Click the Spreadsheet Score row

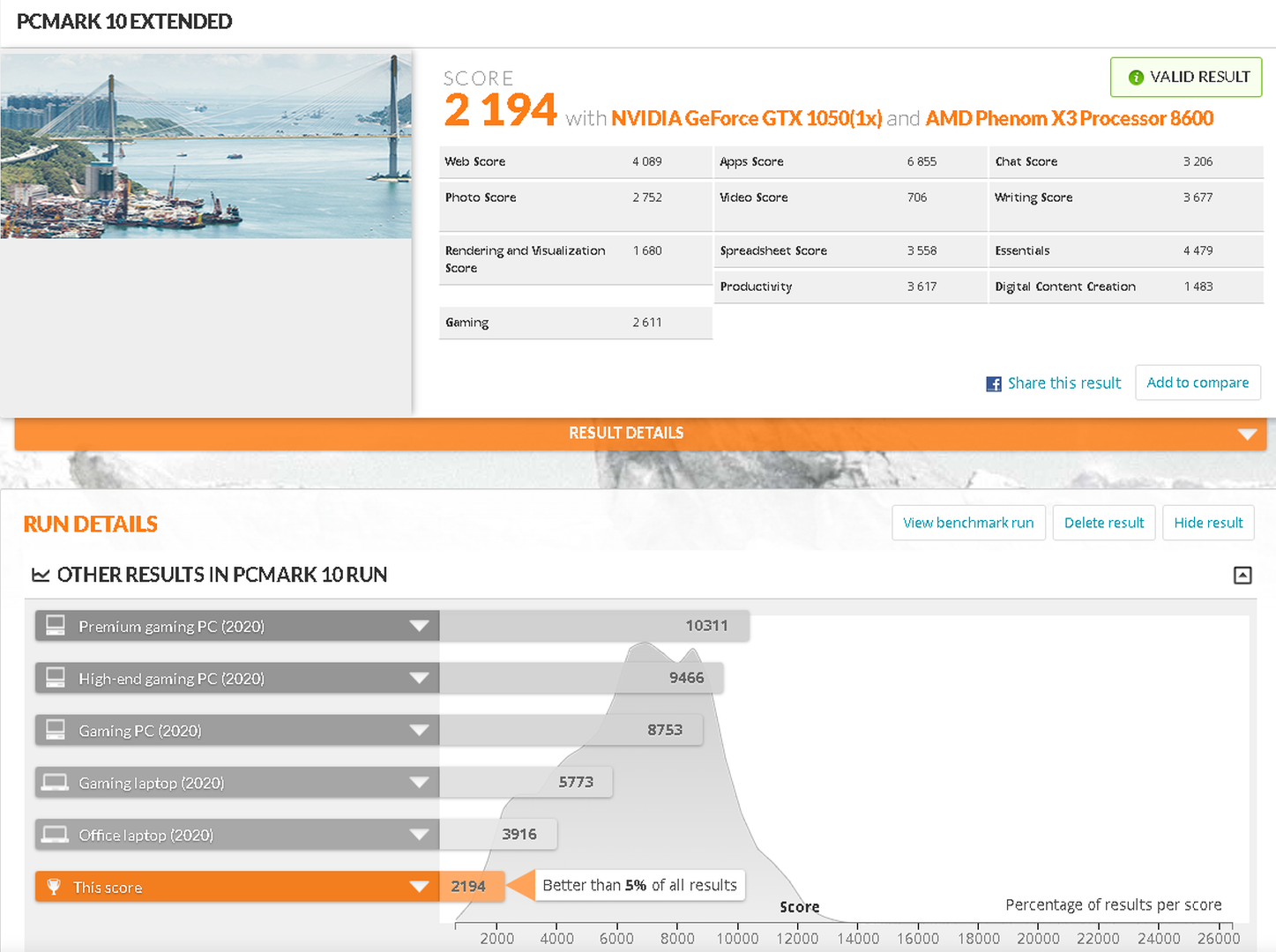(x=851, y=250)
